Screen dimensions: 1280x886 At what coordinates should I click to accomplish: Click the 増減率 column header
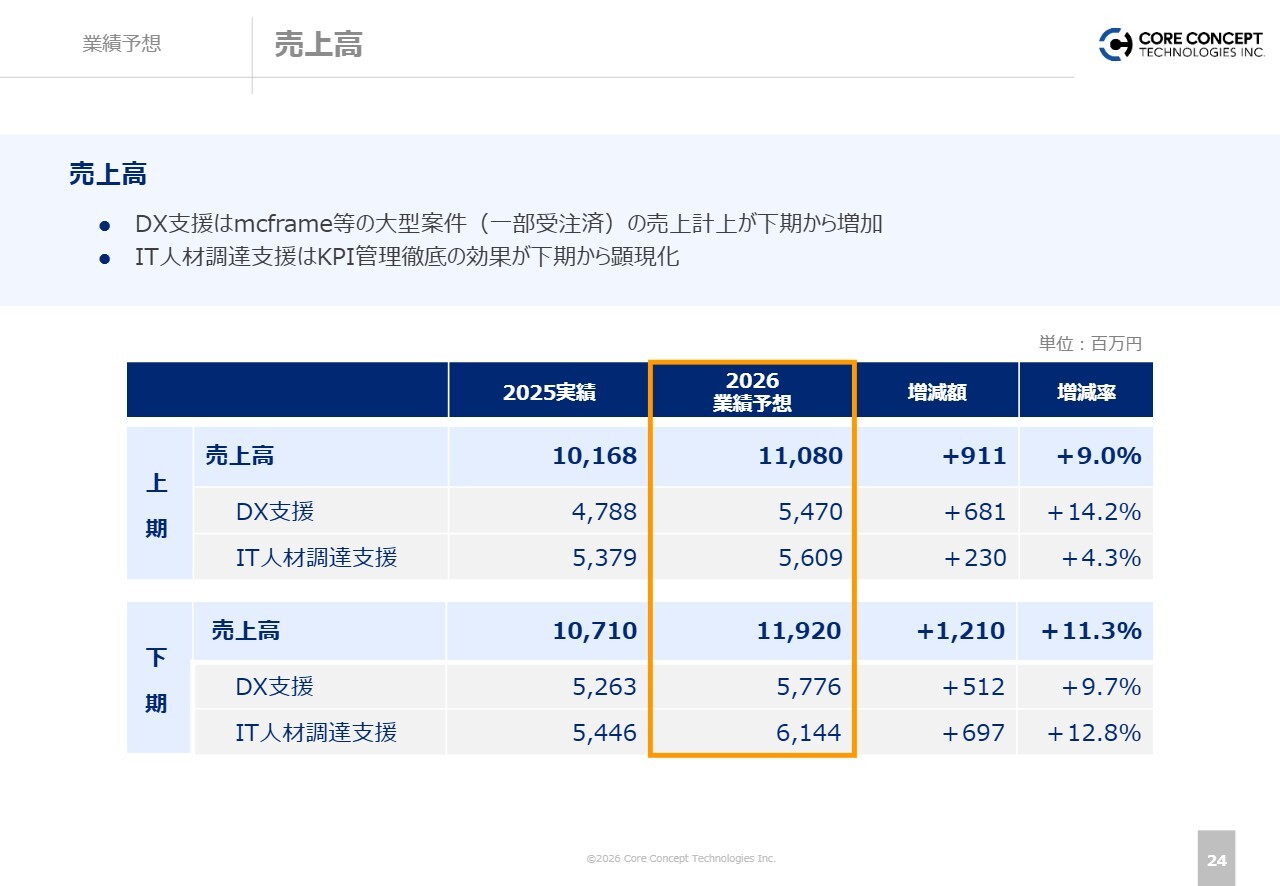coord(1086,392)
